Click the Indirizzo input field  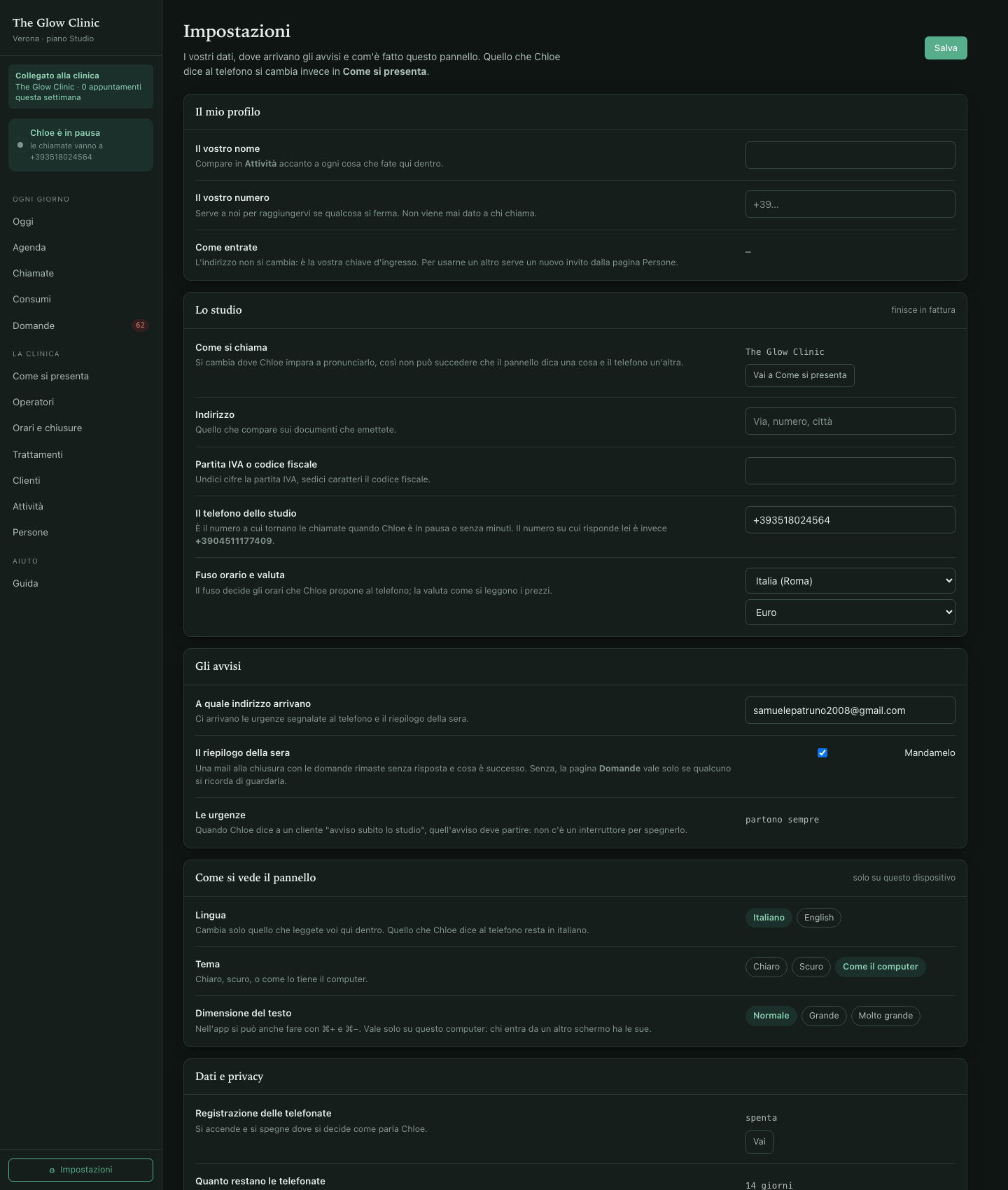point(850,421)
